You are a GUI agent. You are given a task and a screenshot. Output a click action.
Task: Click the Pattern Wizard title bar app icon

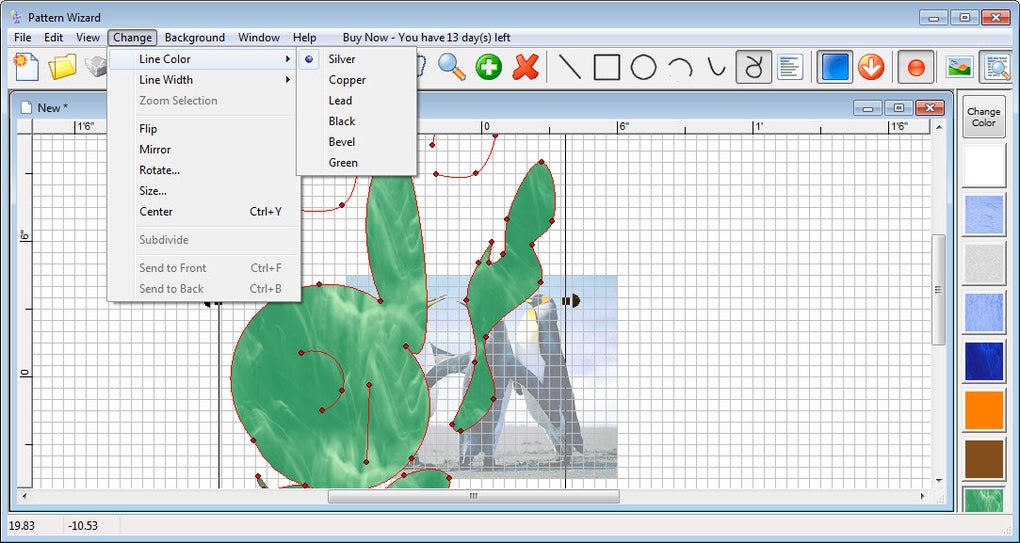click(x=16, y=18)
